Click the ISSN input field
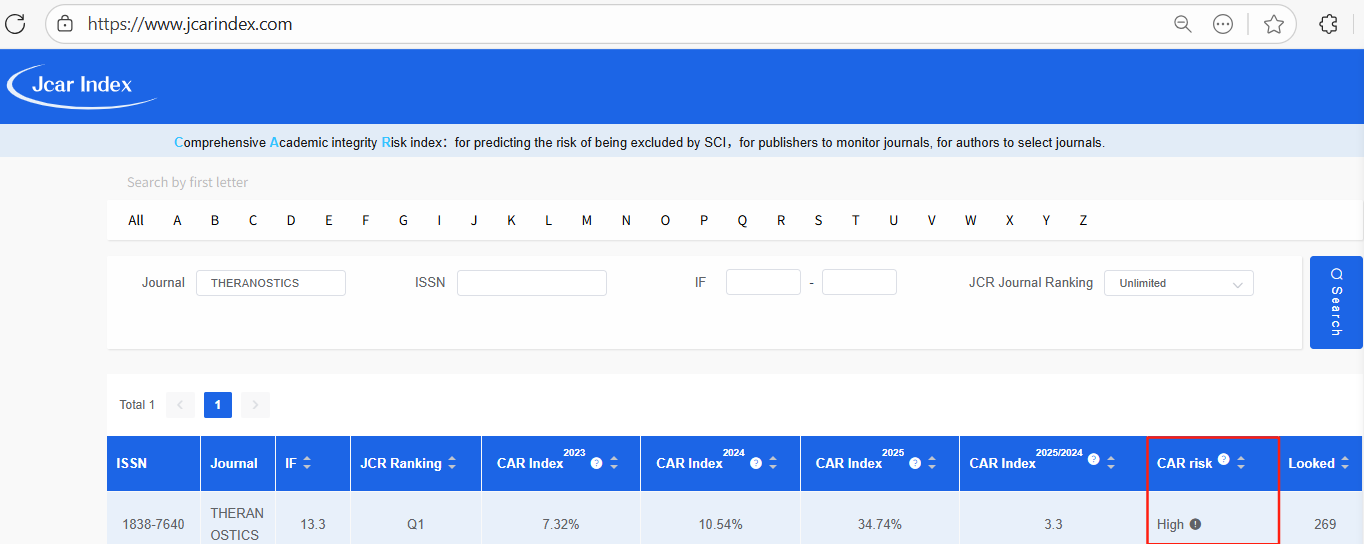This screenshot has width=1364, height=544. [x=532, y=283]
